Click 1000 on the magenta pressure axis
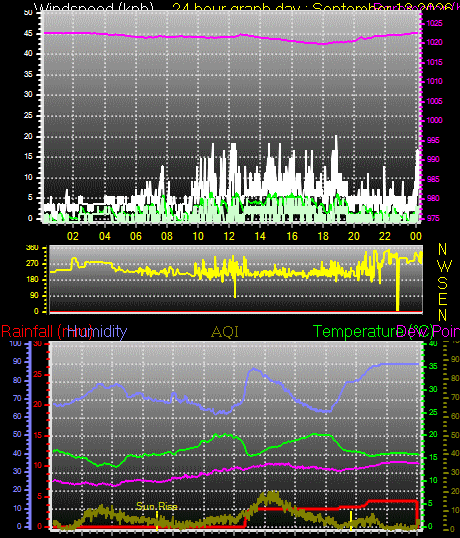 pyautogui.click(x=434, y=120)
